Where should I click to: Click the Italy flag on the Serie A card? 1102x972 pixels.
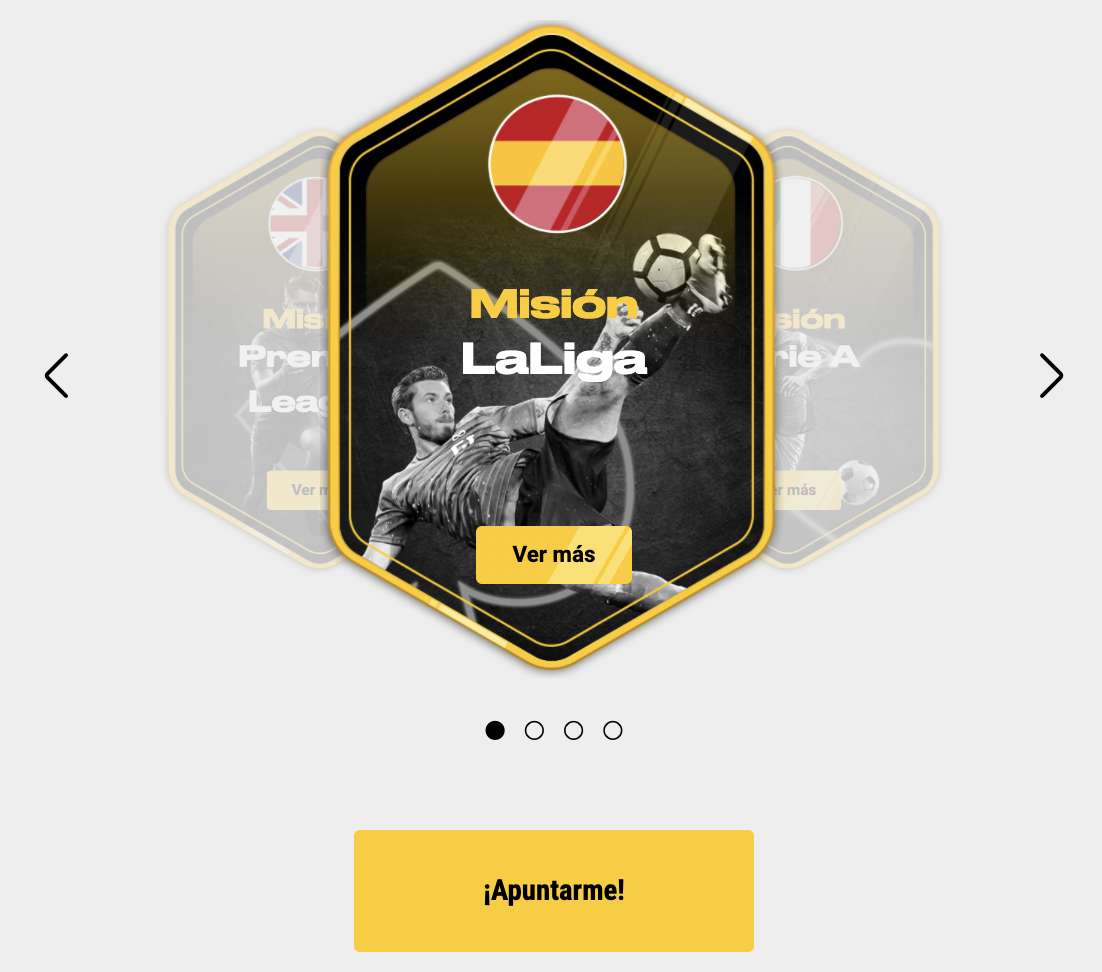808,223
